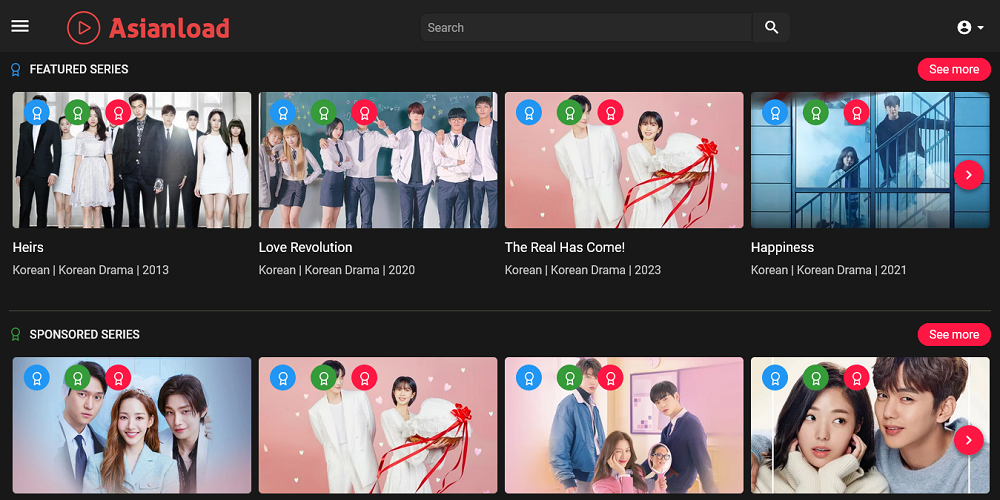Viewport: 1000px width, 500px height.
Task: Click green ribbon badge on Love Revolution
Action: pos(324,112)
